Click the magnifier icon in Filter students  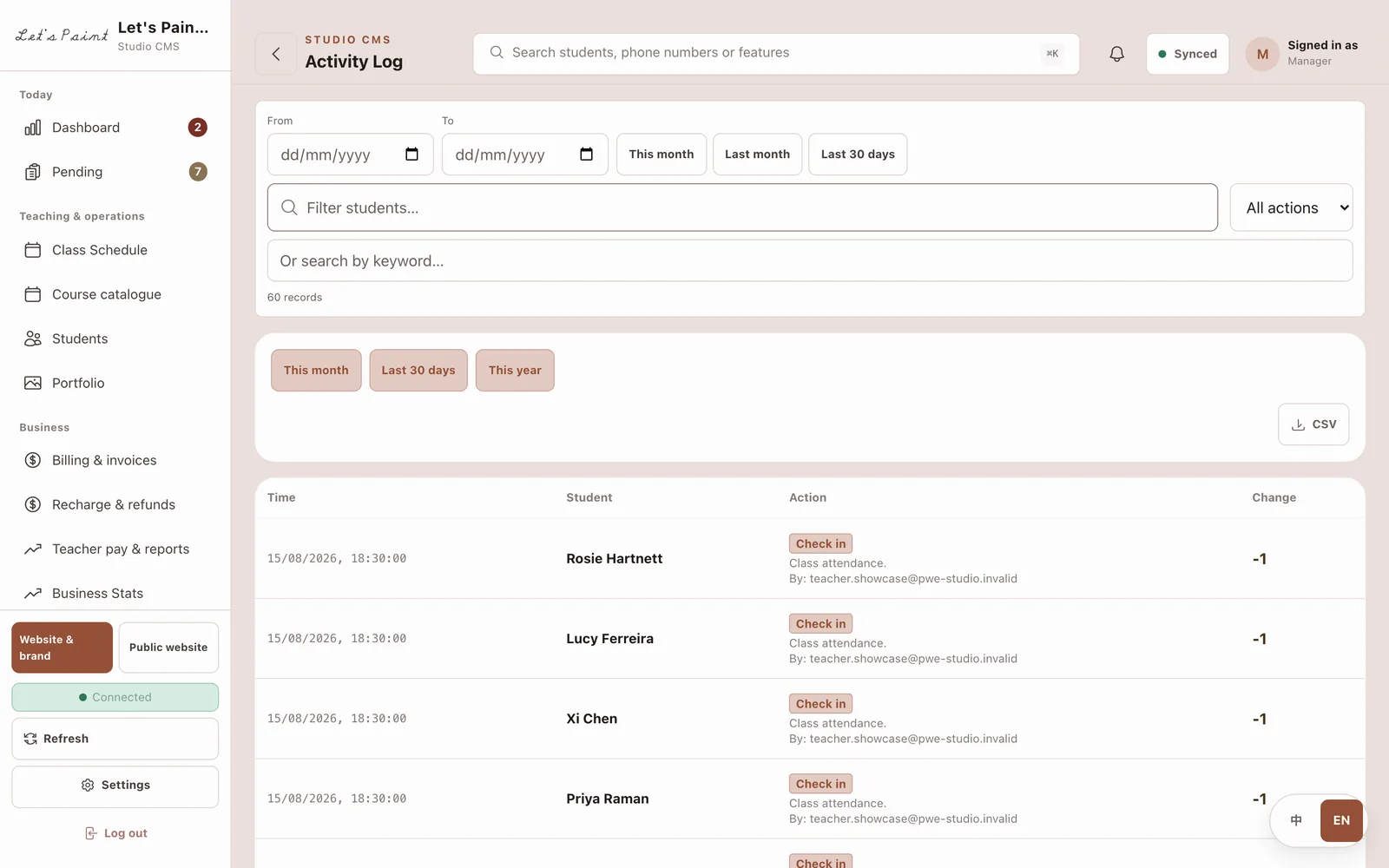point(289,207)
